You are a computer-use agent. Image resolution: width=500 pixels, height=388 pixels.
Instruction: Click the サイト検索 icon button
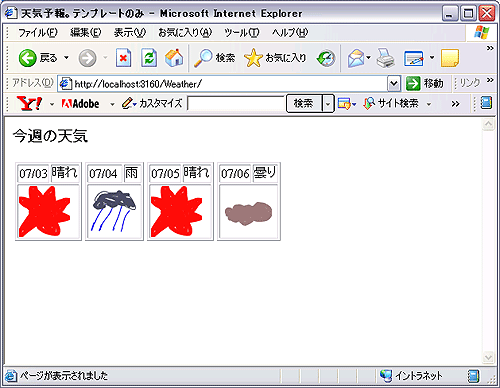391,104
